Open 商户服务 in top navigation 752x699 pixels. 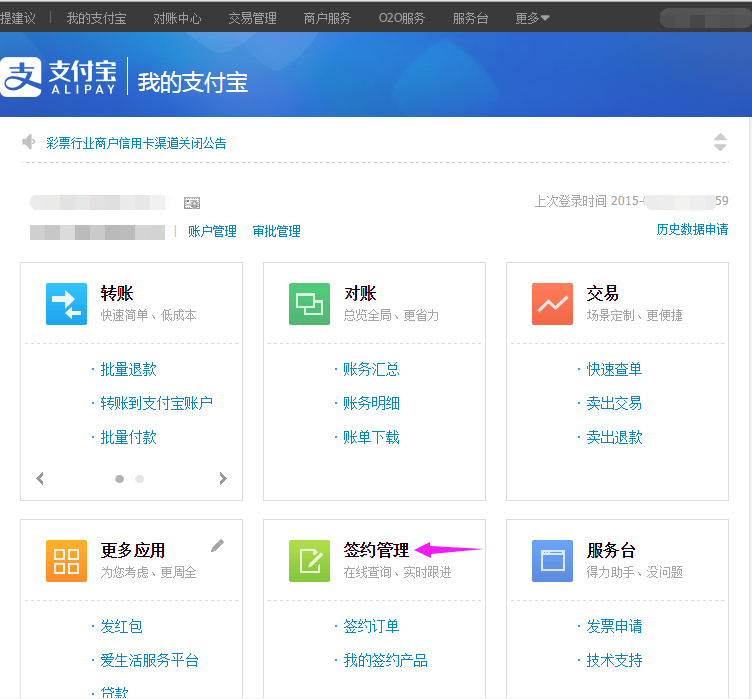[x=327, y=18]
